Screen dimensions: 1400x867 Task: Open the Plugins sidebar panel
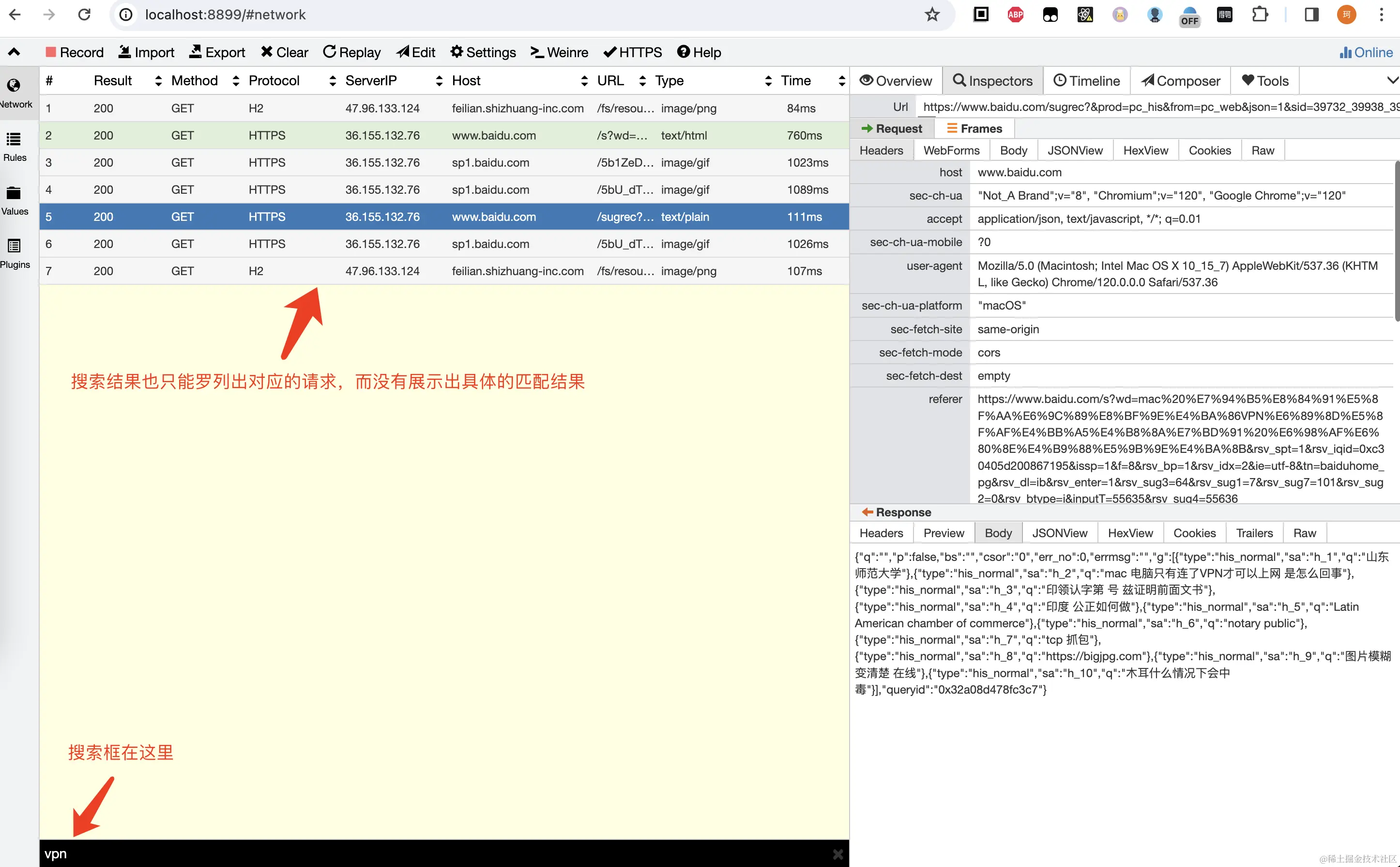point(15,254)
